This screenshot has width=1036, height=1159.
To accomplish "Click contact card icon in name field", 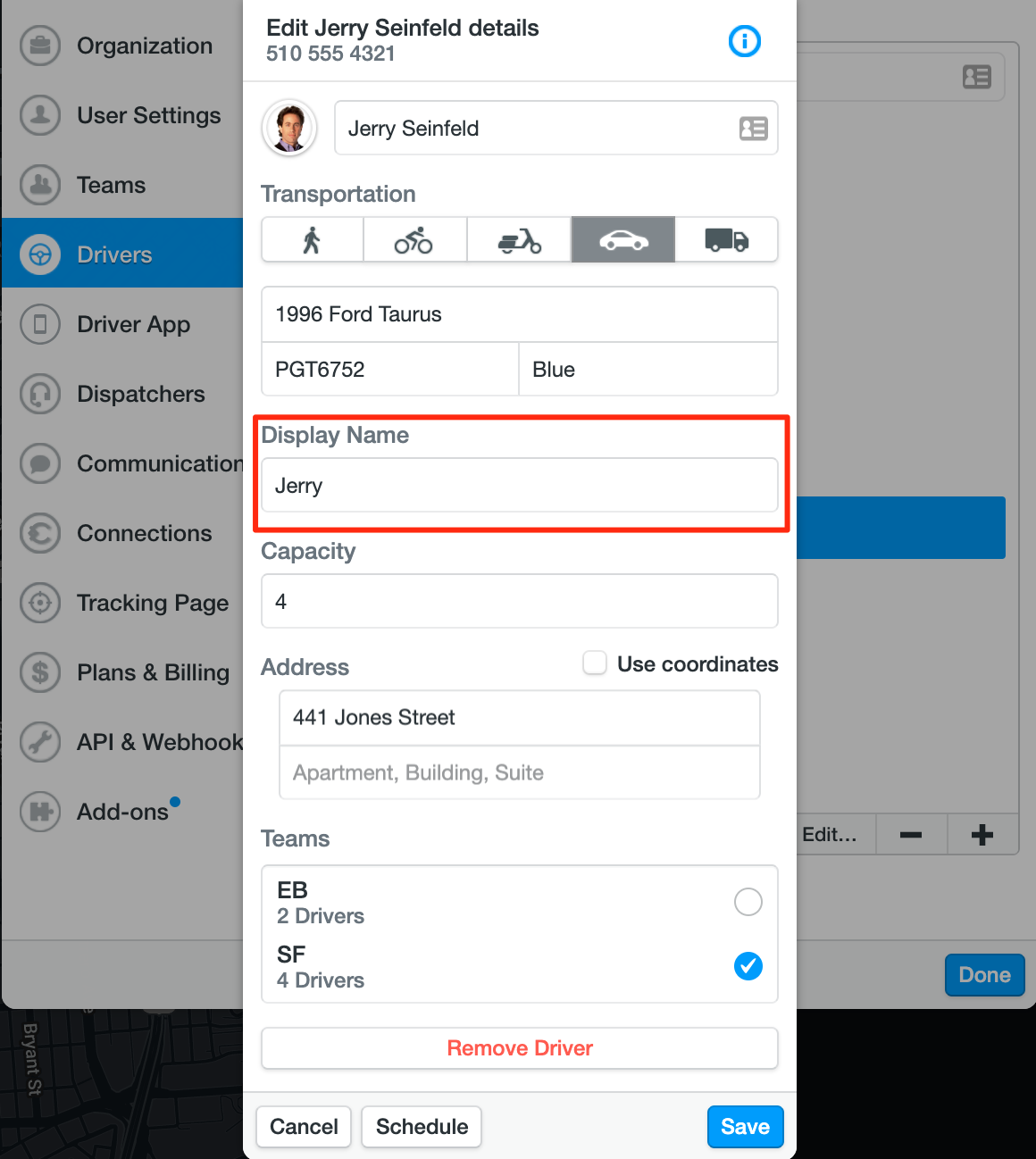I will point(753,129).
